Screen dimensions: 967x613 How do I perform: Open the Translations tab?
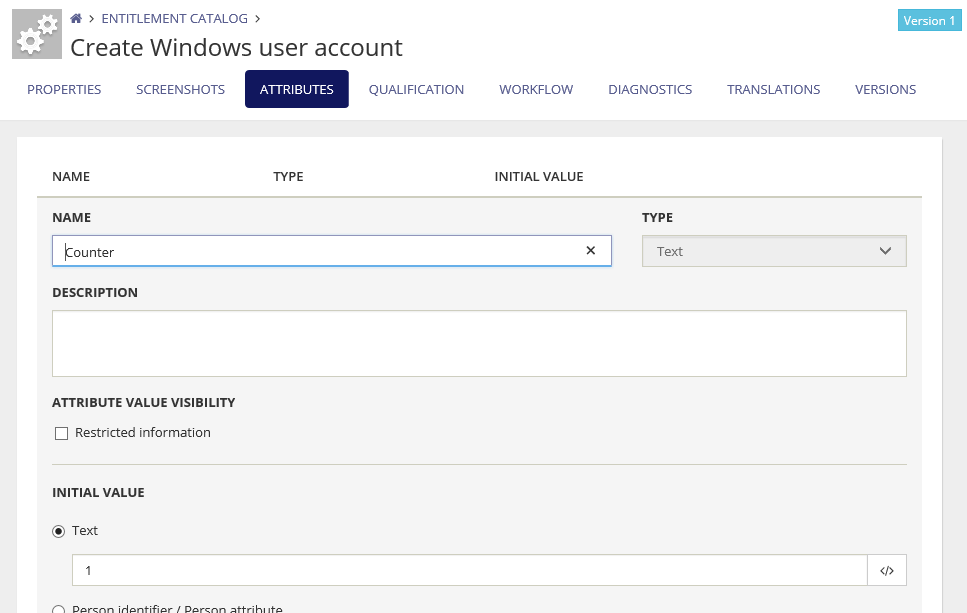pos(773,89)
